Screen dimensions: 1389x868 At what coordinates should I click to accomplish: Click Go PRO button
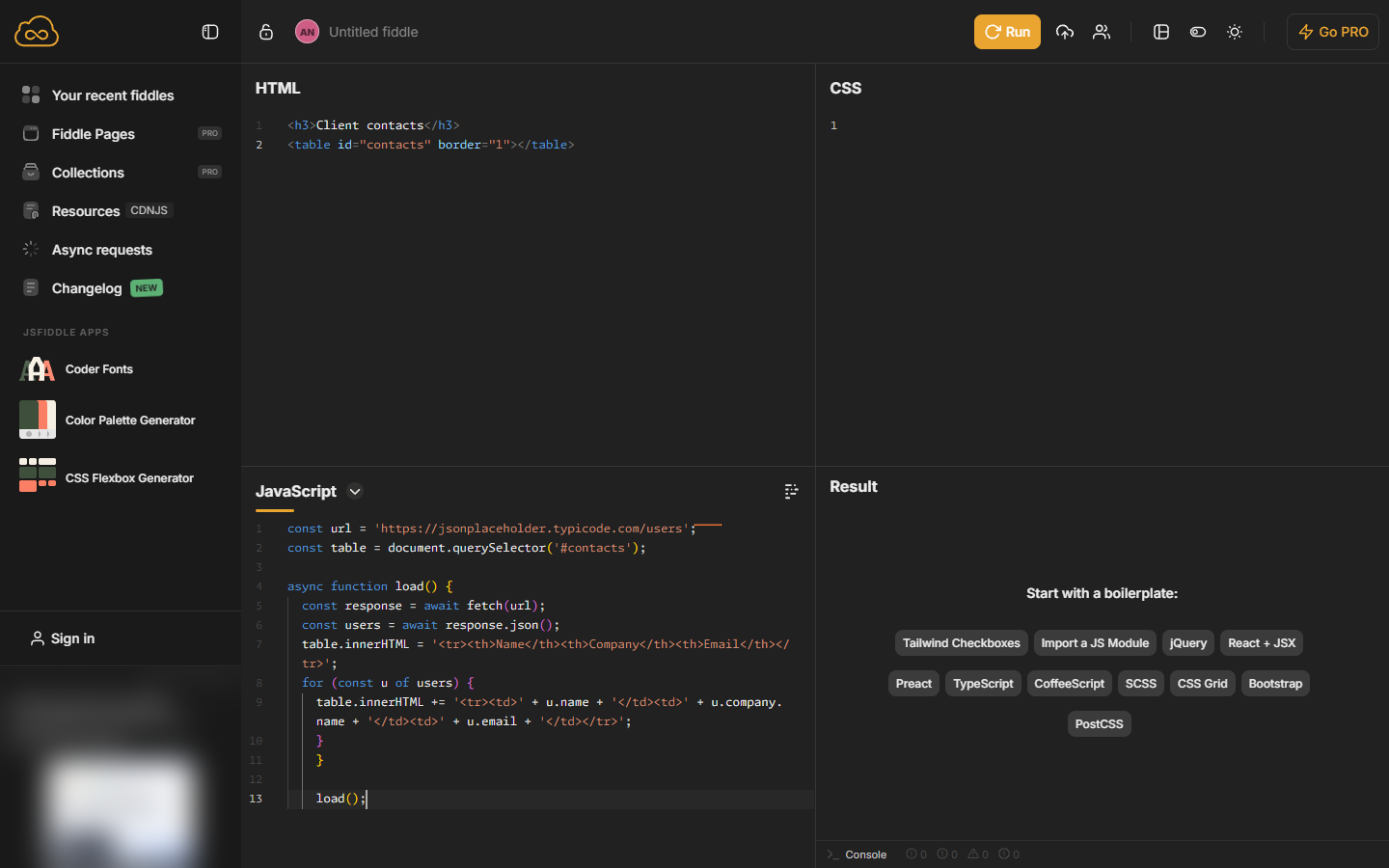tap(1333, 32)
